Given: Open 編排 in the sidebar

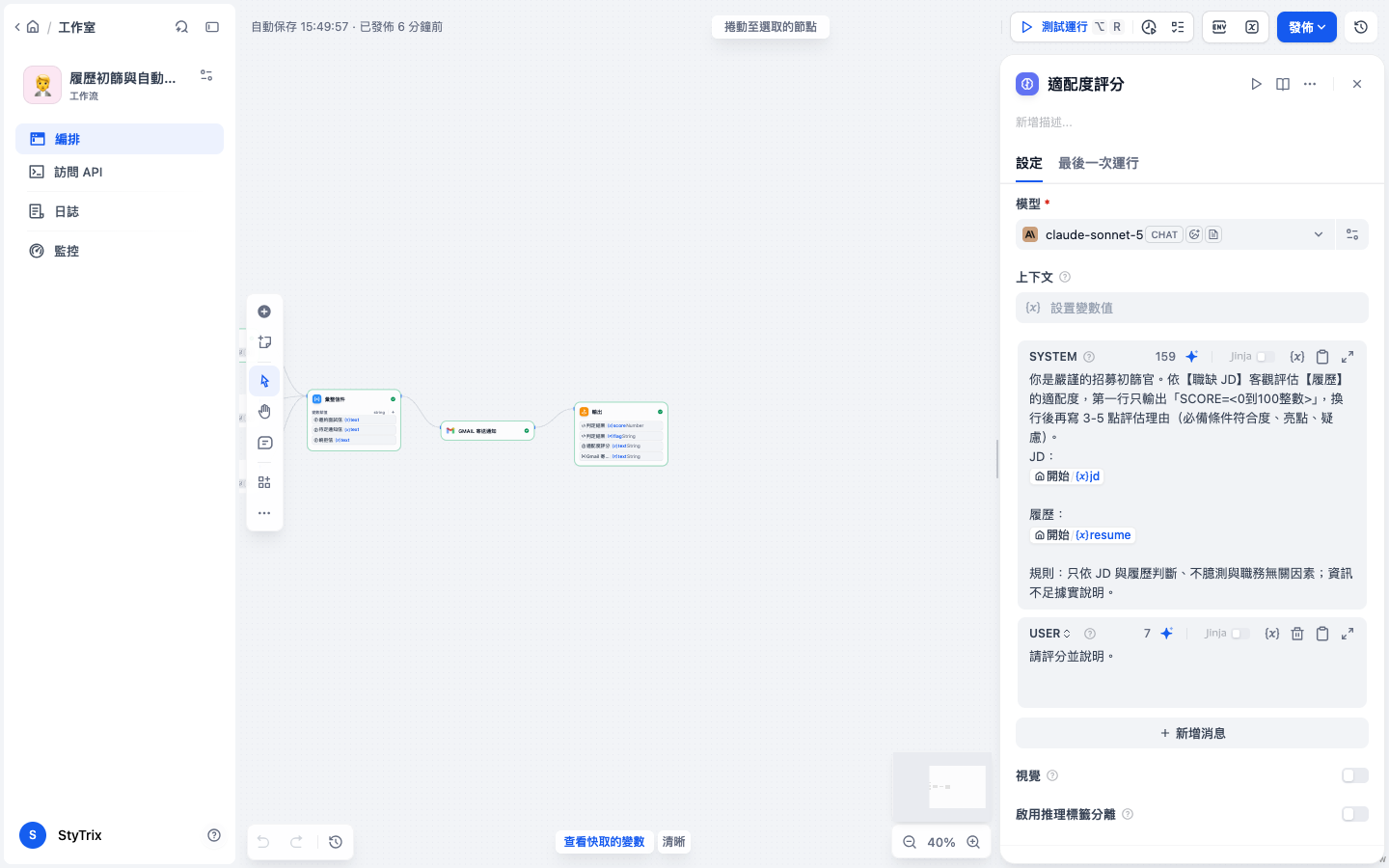Looking at the screenshot, I should [x=120, y=139].
